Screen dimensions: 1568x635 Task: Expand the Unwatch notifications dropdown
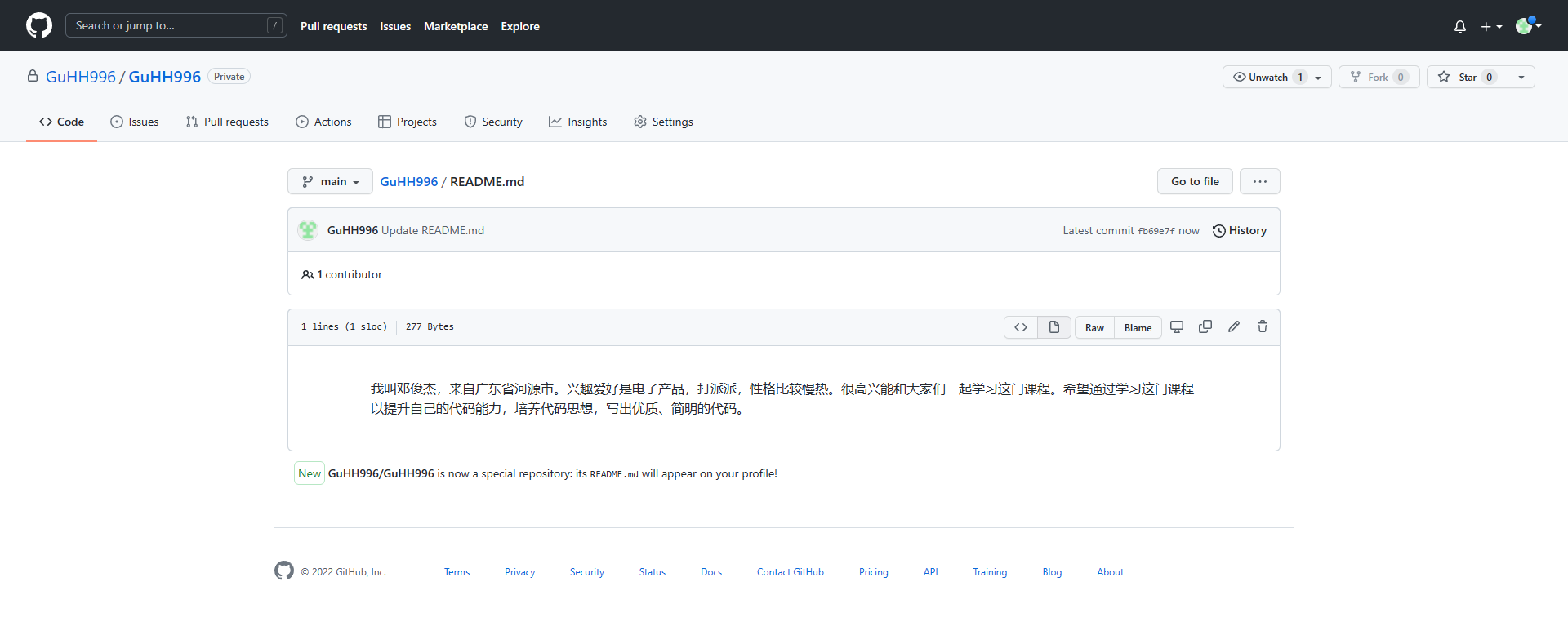coord(1277,77)
